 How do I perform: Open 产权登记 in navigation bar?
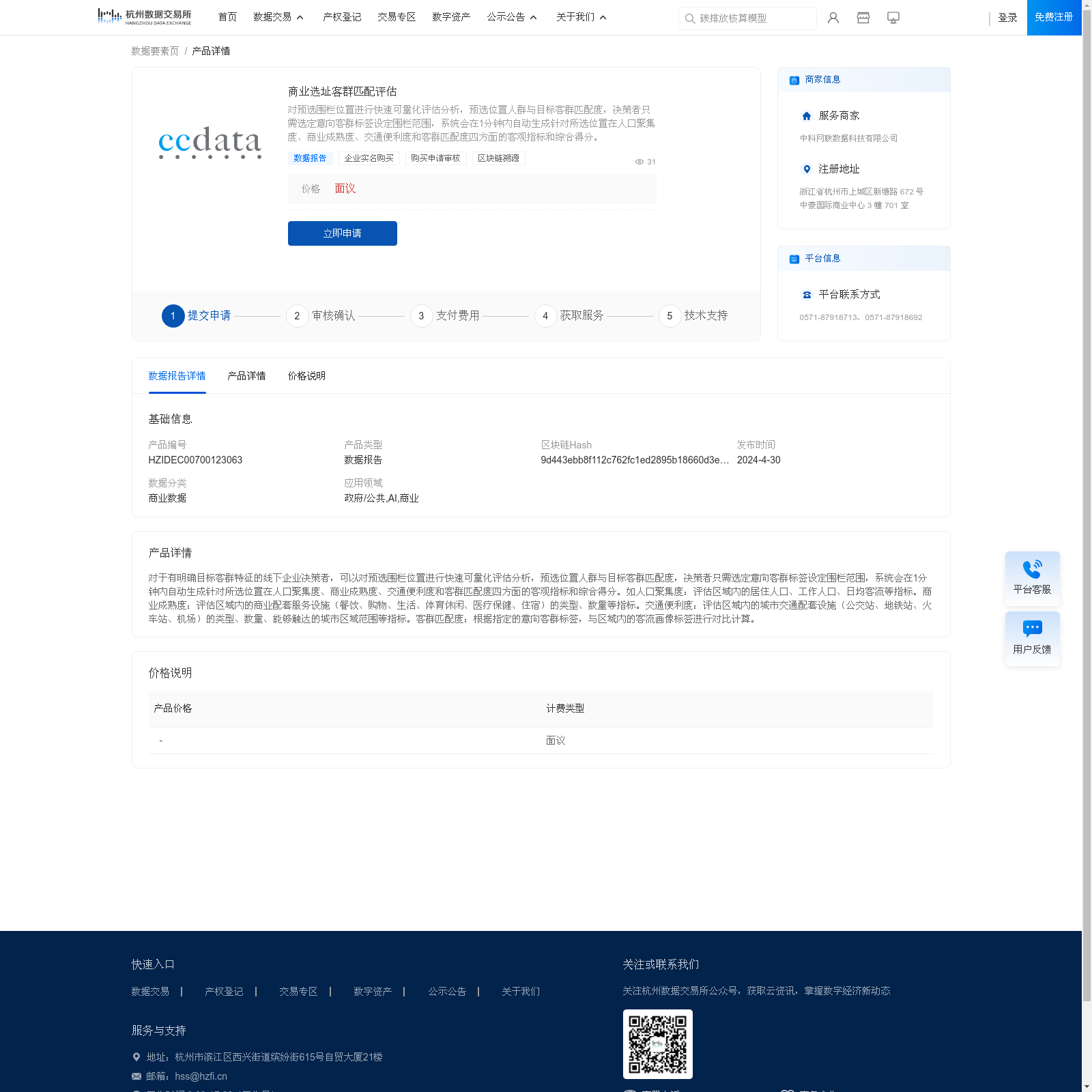point(342,17)
